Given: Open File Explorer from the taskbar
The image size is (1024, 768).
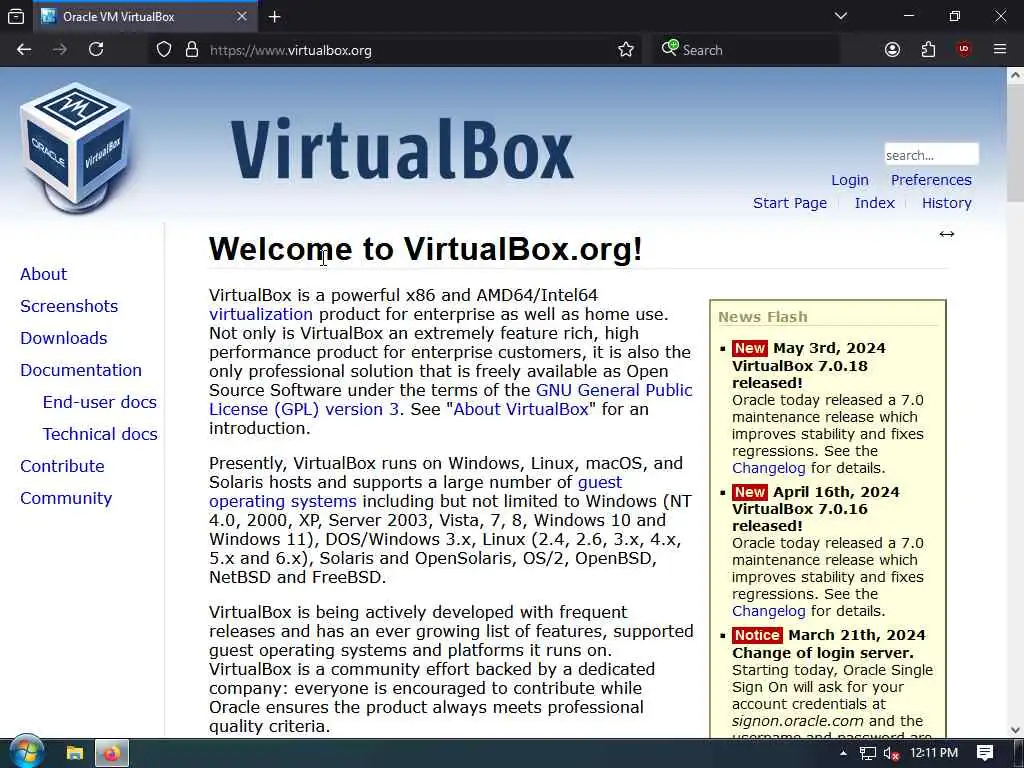Looking at the screenshot, I should coord(74,753).
